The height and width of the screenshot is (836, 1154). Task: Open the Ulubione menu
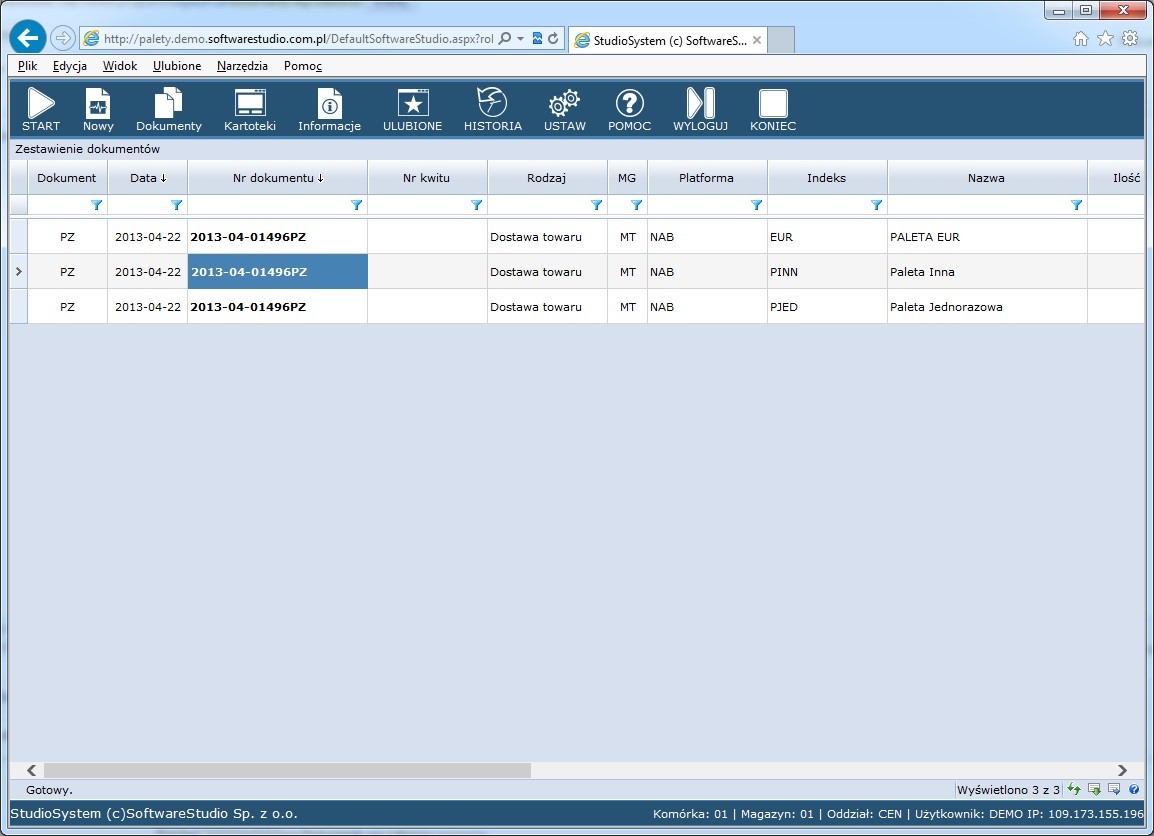[177, 65]
